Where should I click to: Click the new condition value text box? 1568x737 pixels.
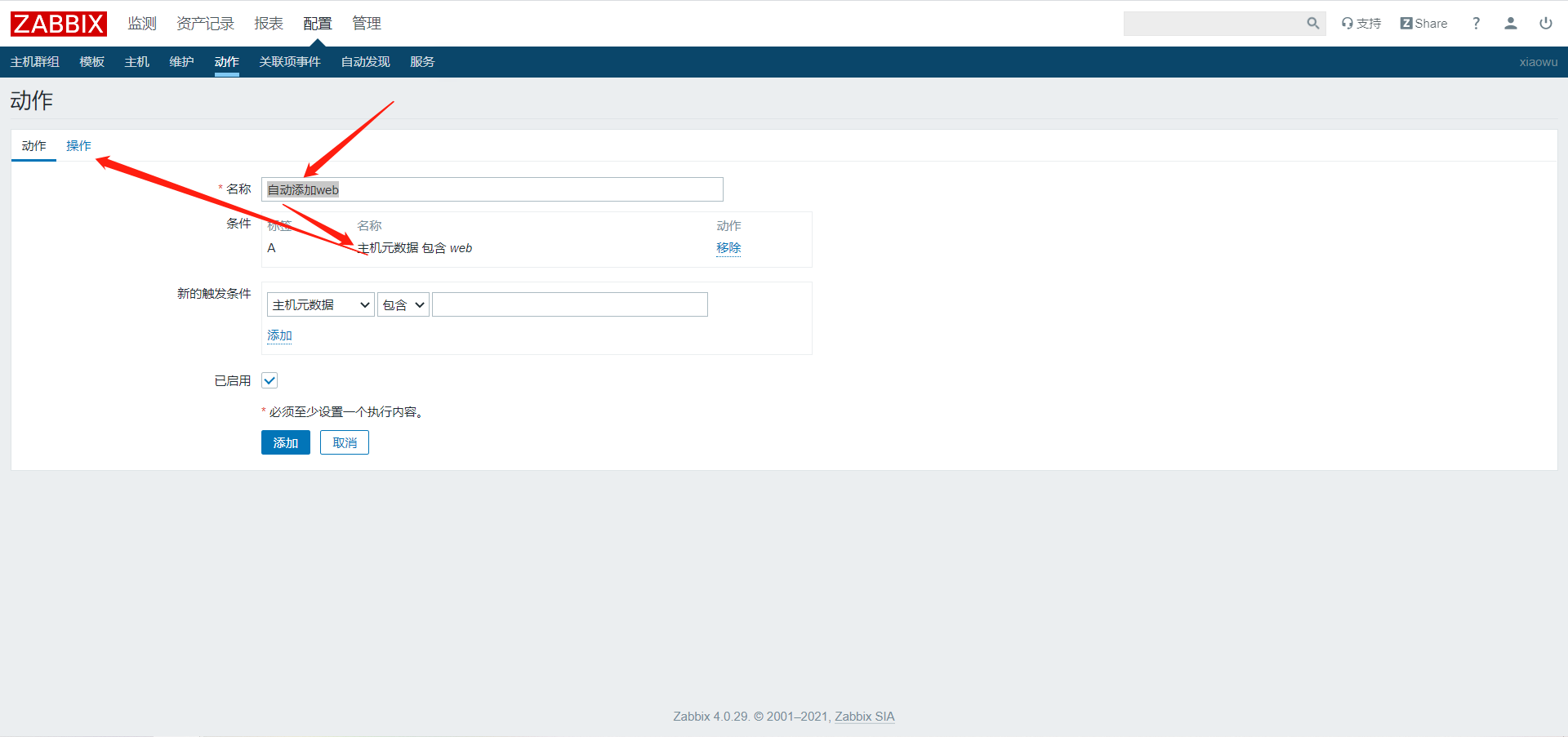coord(569,304)
